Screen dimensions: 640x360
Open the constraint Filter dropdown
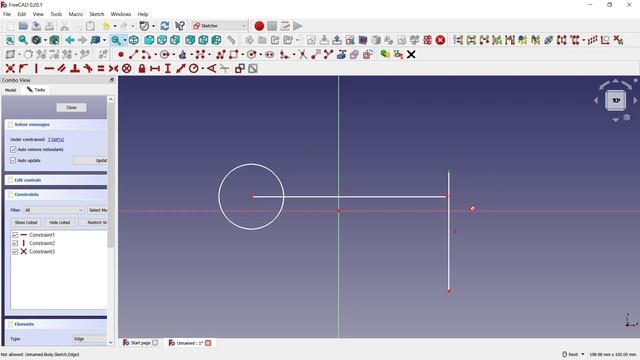click(53, 210)
